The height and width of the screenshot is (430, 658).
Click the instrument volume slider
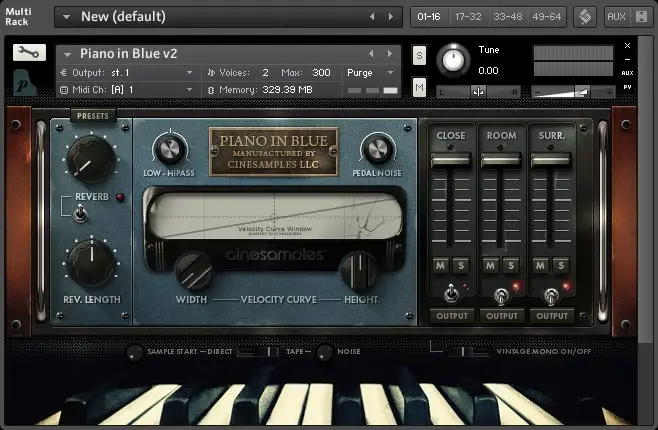[x=573, y=92]
